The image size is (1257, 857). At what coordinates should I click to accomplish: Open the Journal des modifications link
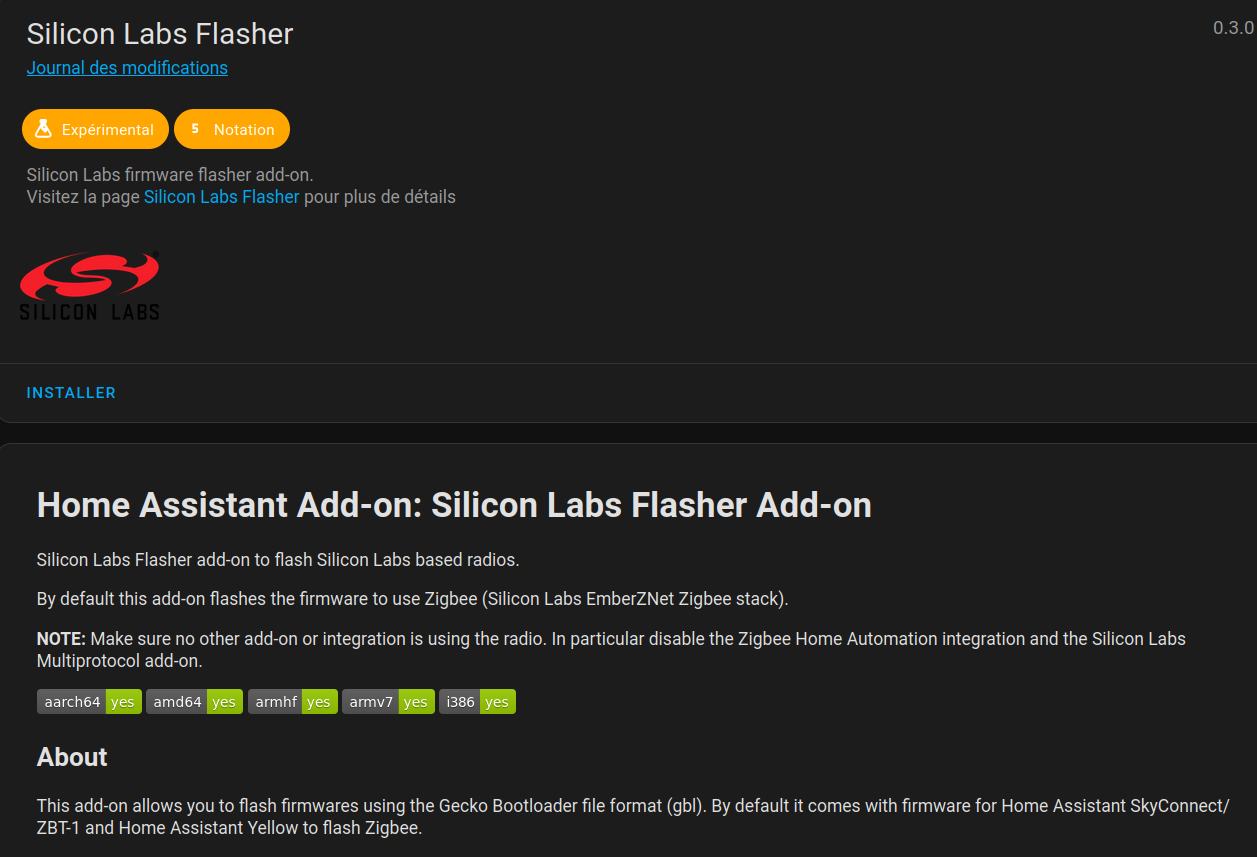click(x=127, y=68)
